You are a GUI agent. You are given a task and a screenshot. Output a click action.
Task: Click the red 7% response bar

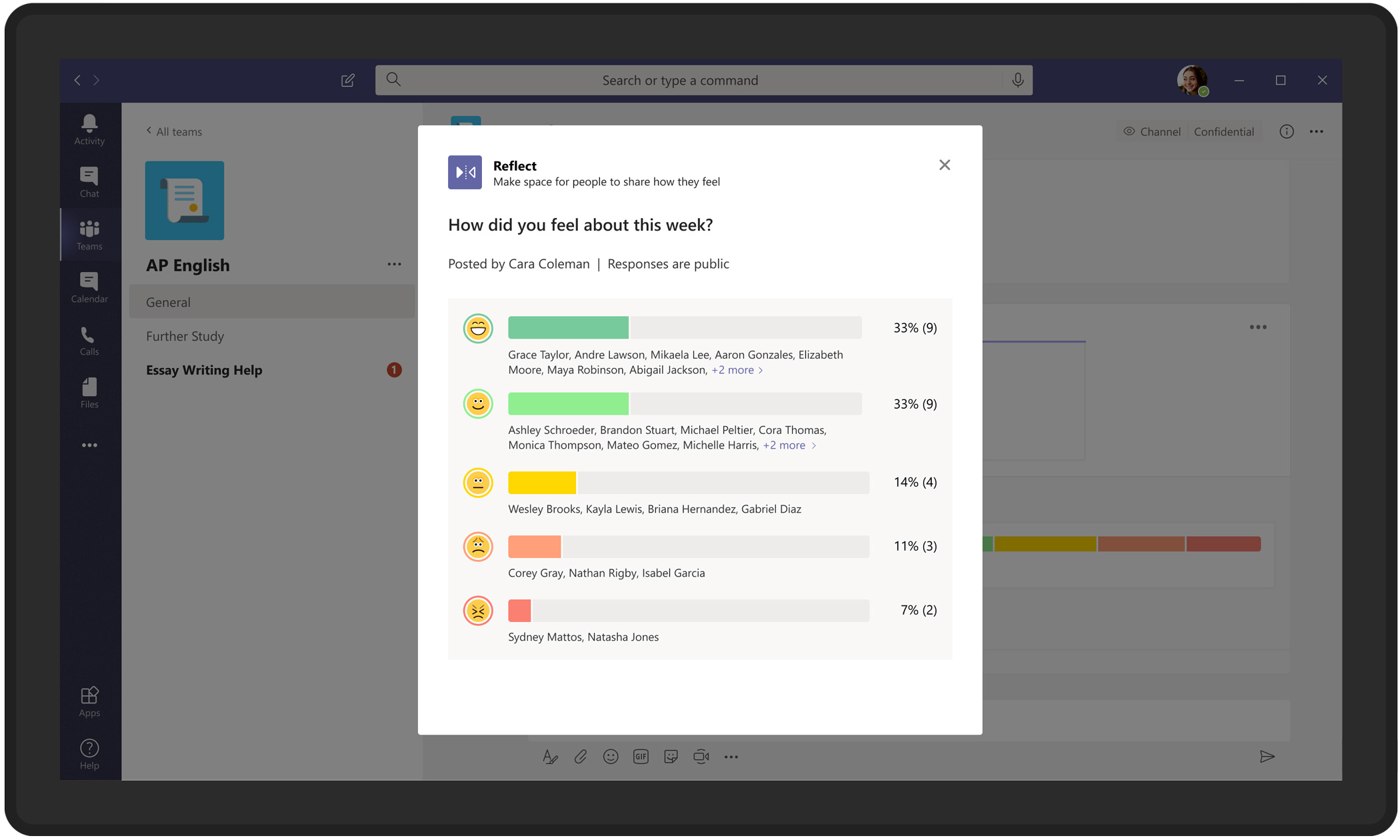pyautogui.click(x=519, y=611)
